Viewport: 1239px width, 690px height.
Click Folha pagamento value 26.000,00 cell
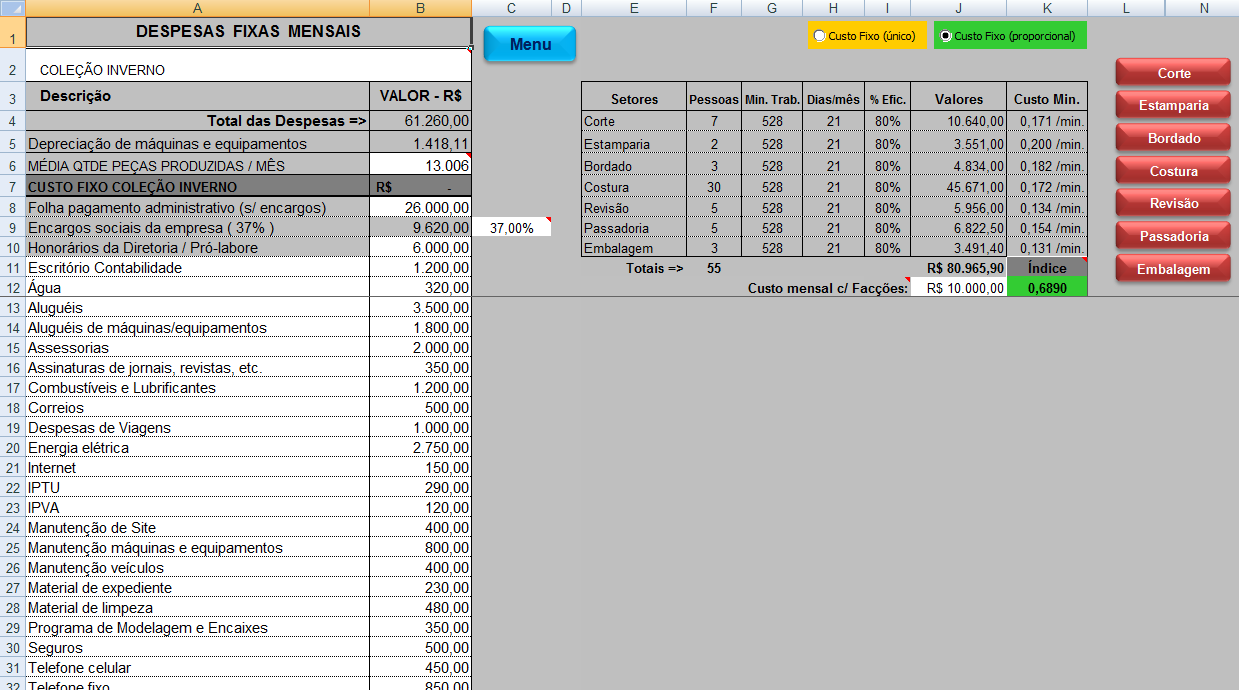point(420,207)
